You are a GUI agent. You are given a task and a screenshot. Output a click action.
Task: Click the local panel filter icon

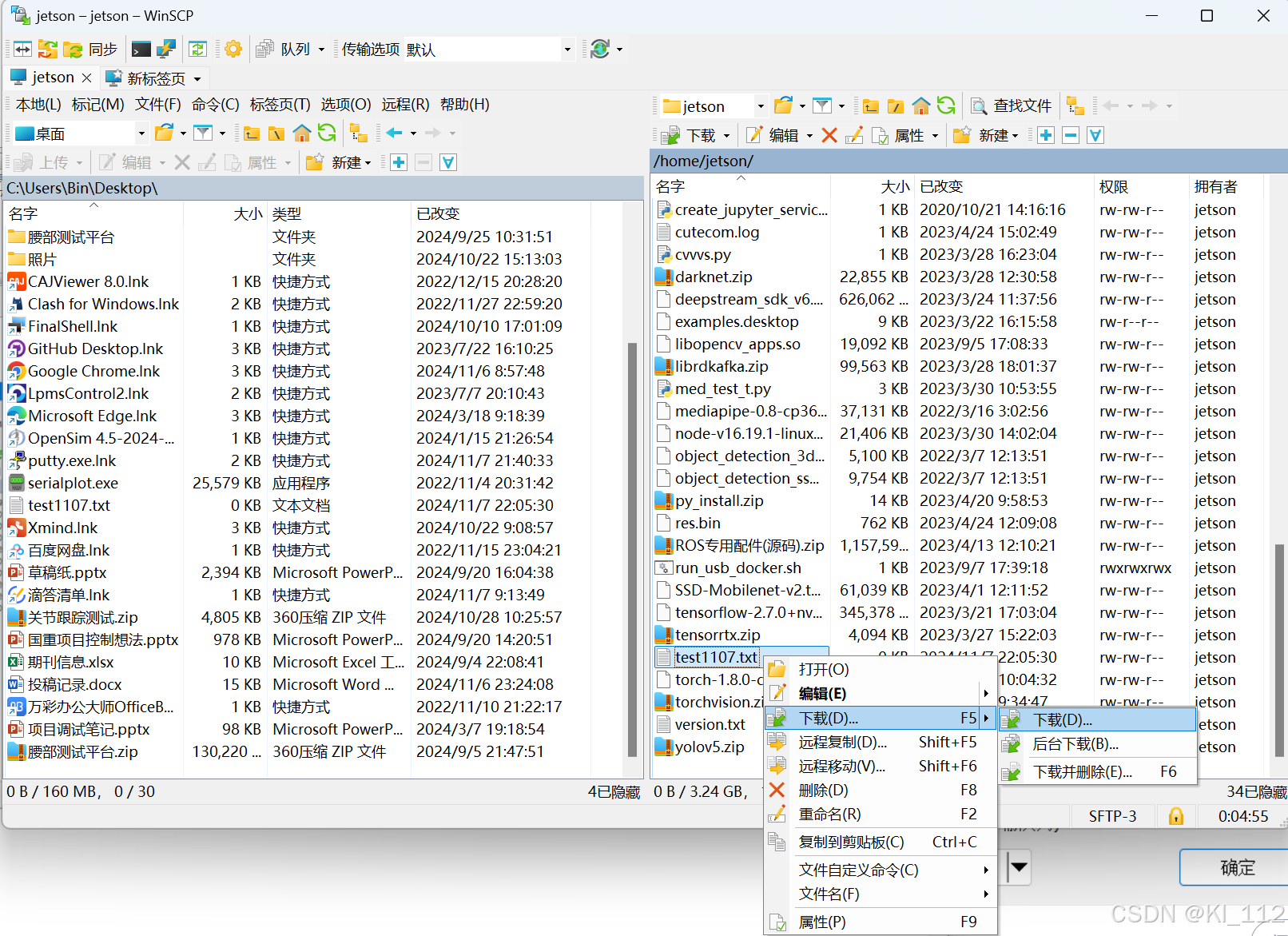[x=204, y=133]
